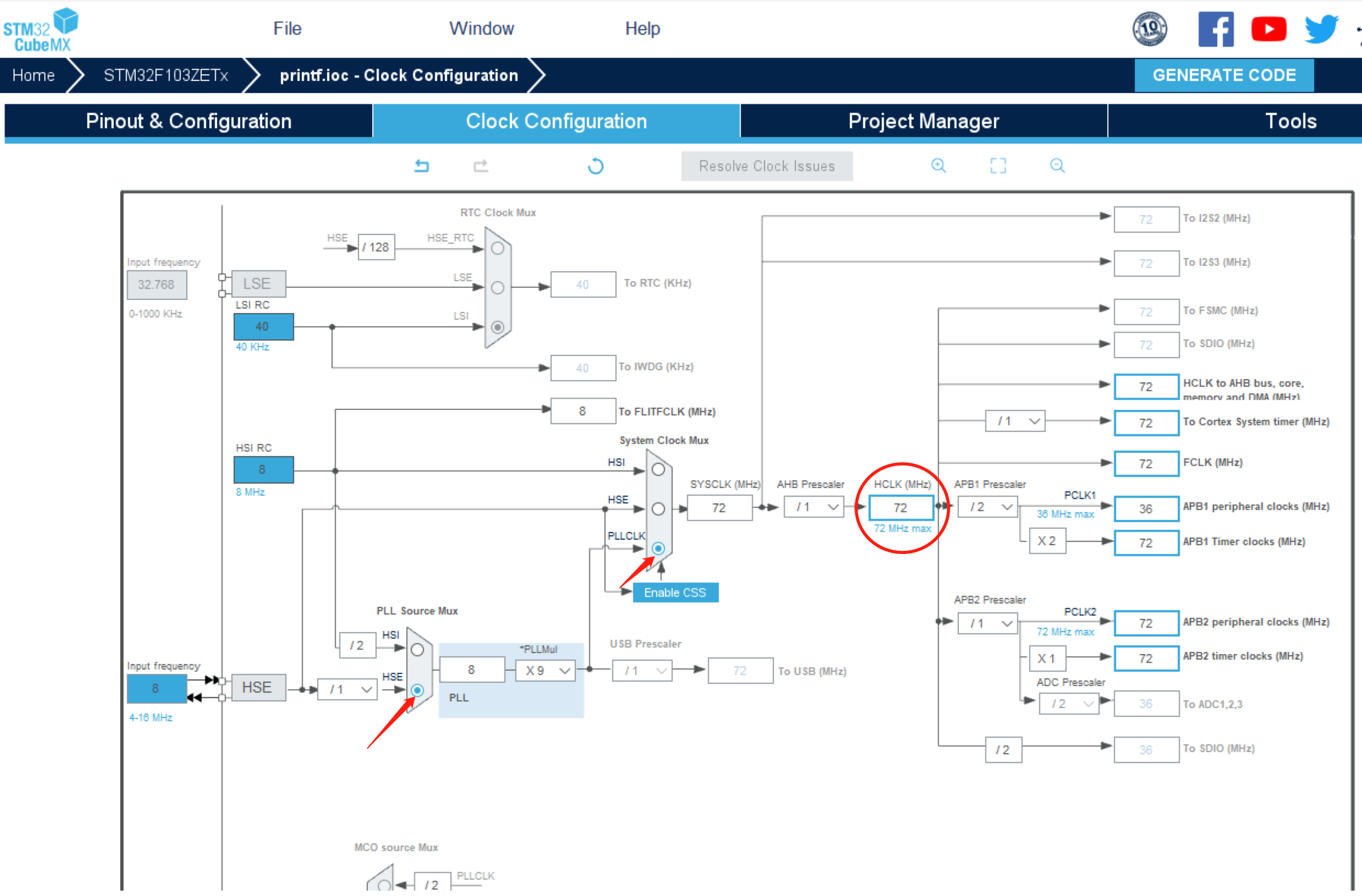This screenshot has height=896, width=1362.
Task: Zoom in on clock diagram
Action: tap(938, 165)
